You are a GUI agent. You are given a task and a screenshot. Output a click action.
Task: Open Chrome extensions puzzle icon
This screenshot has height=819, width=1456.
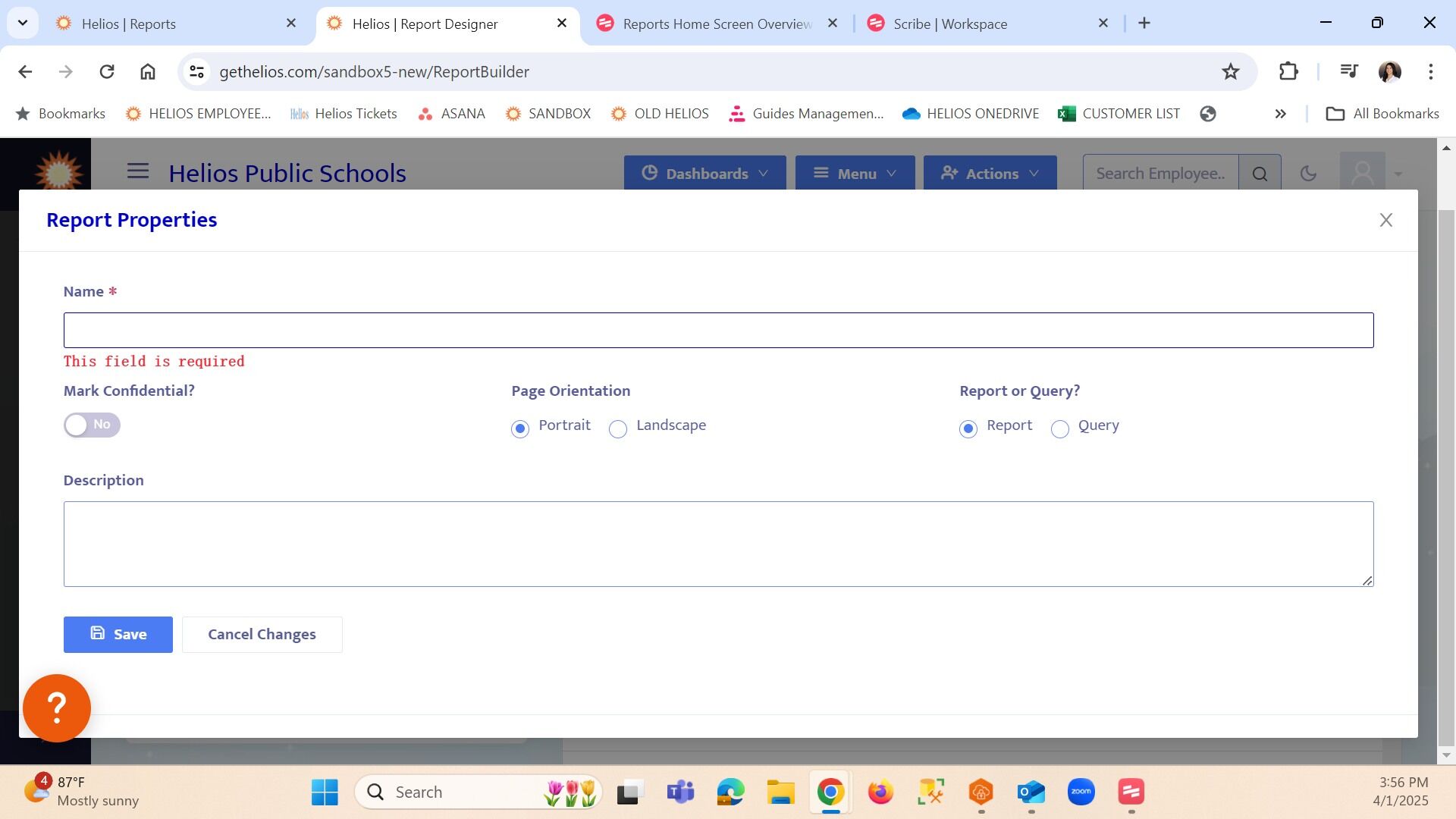pos(1288,71)
